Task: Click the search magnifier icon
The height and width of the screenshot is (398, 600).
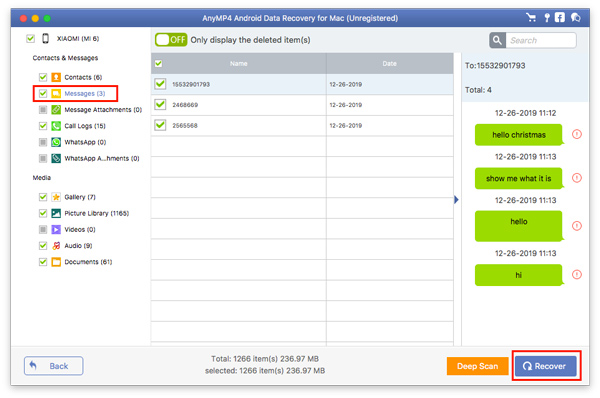Action: (497, 40)
